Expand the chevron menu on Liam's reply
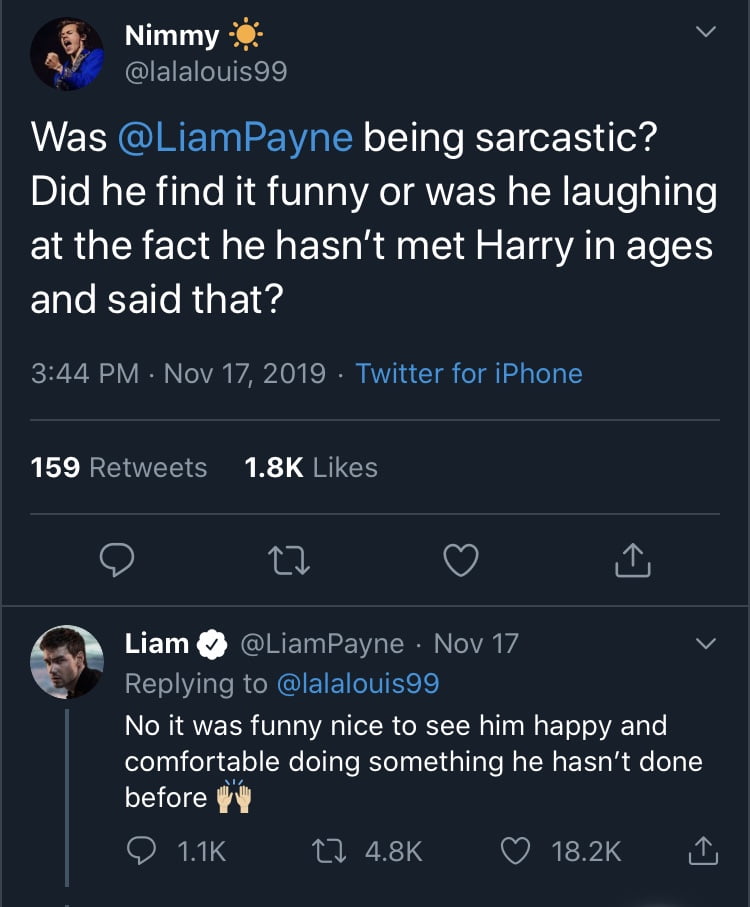The width and height of the screenshot is (750, 907). 706,645
